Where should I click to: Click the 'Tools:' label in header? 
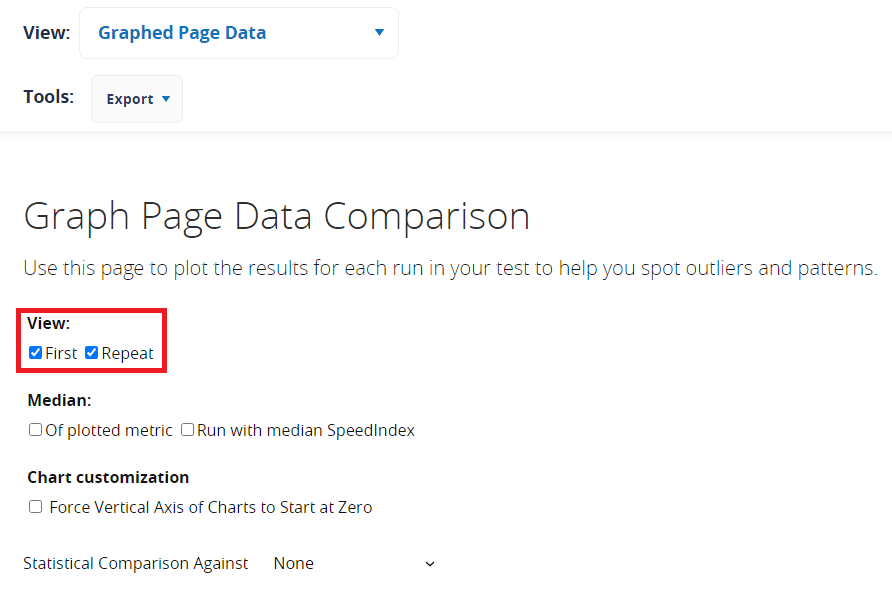(48, 97)
